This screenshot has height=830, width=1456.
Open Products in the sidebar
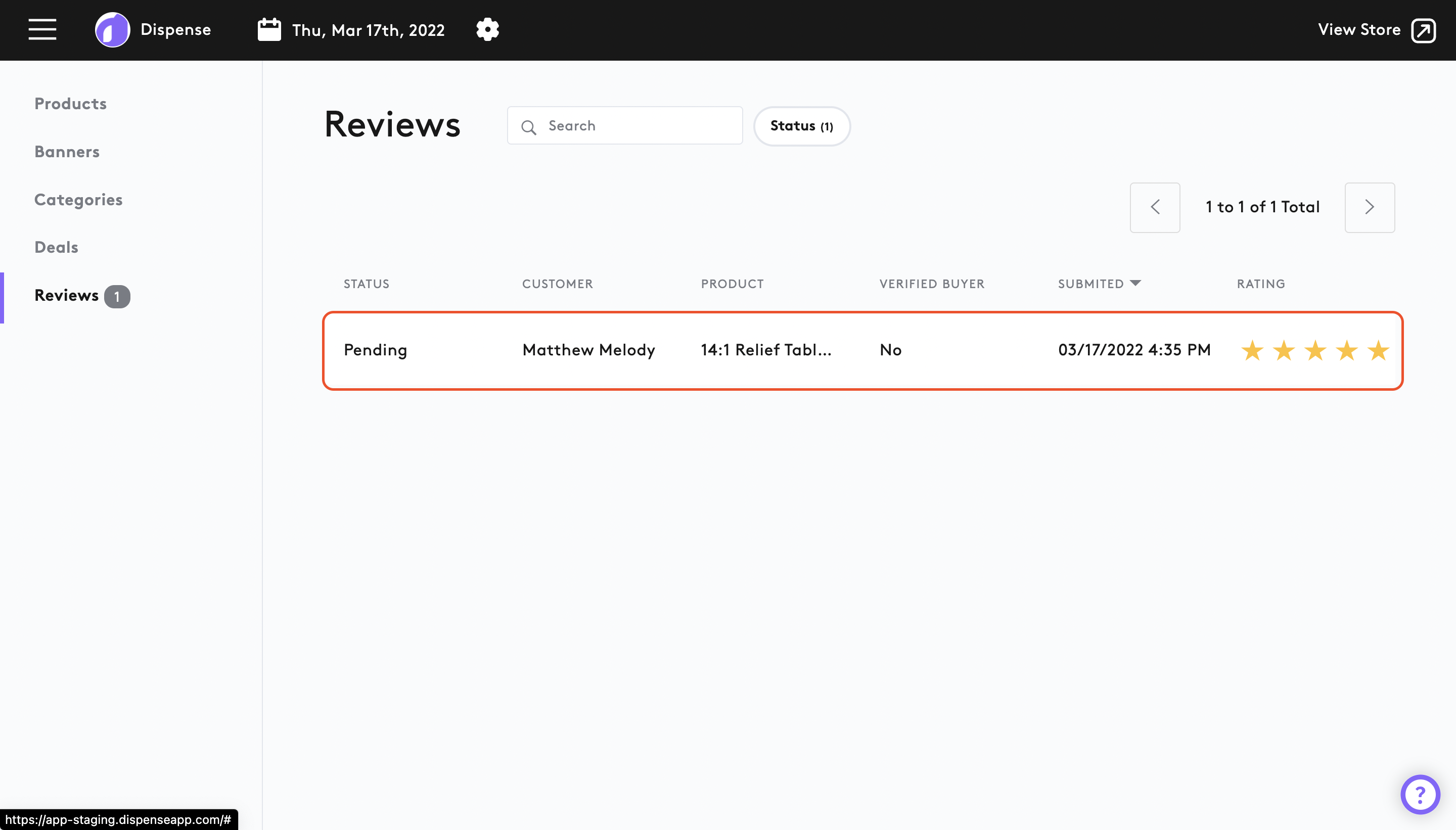pyautogui.click(x=70, y=104)
